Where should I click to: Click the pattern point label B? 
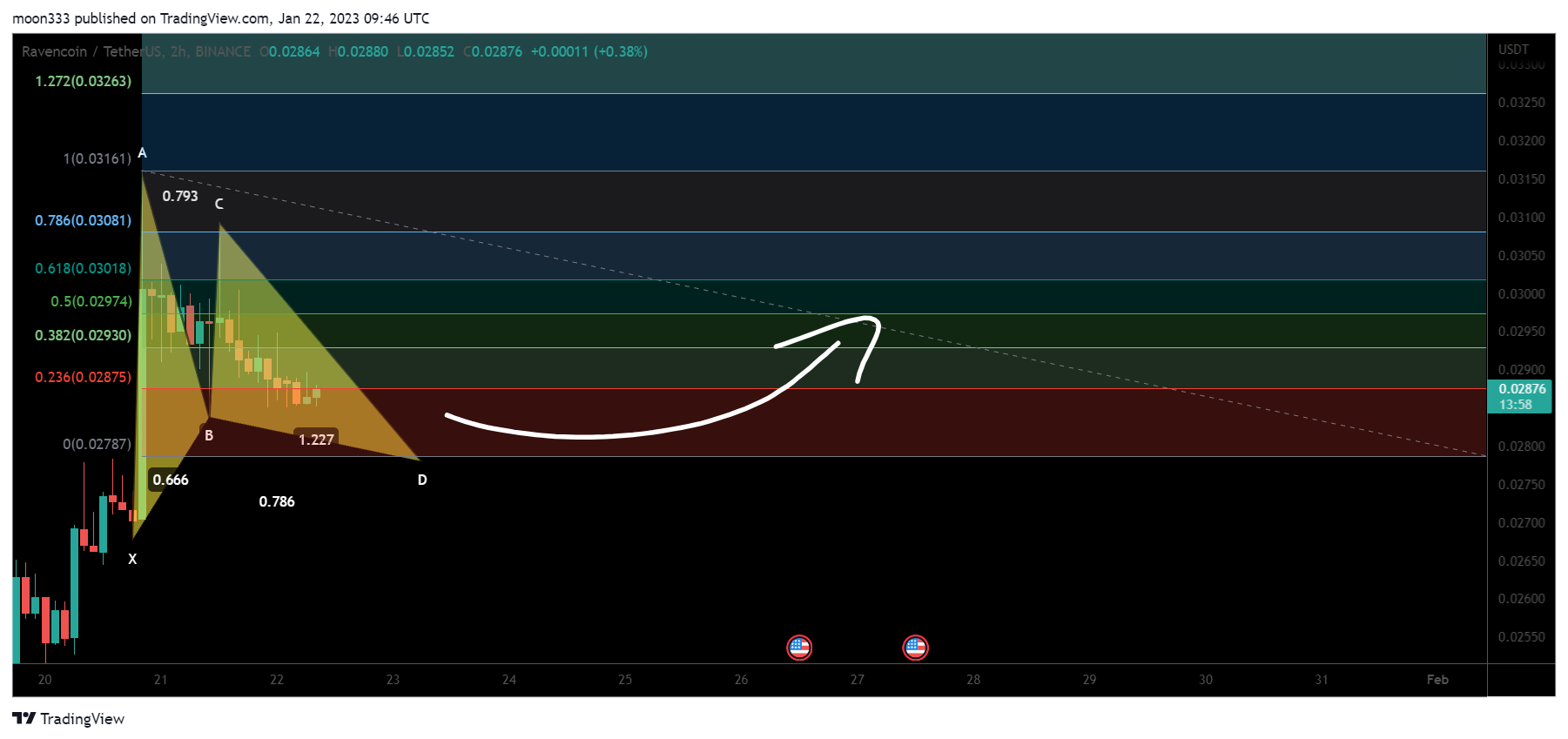[x=209, y=435]
